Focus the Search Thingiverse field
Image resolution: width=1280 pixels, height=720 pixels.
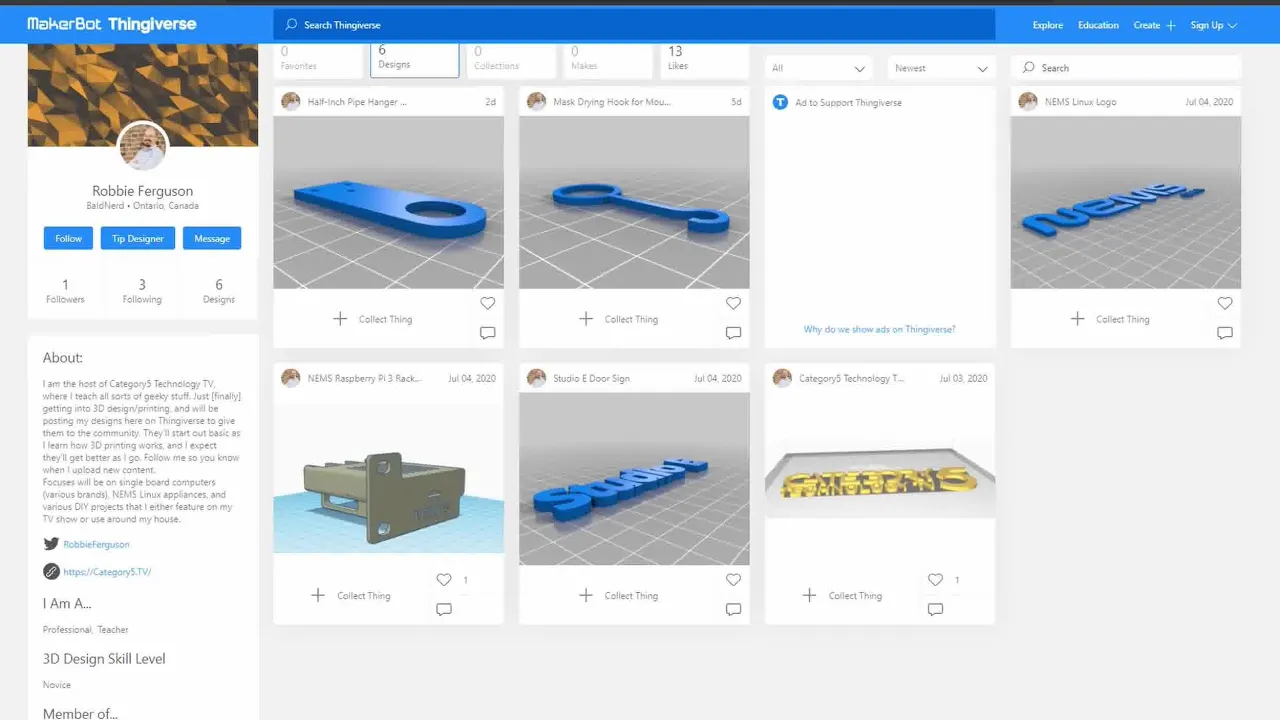[634, 25]
